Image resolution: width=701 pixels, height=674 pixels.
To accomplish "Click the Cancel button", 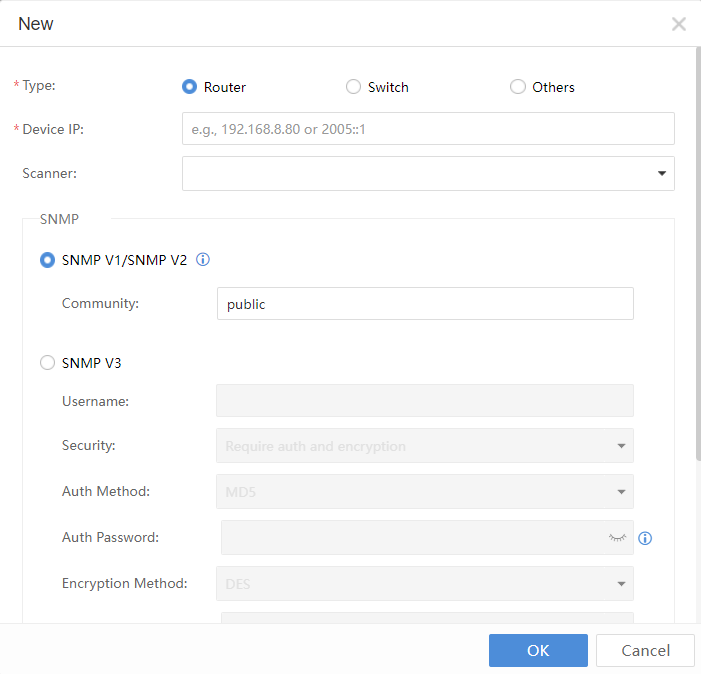I will [645, 650].
